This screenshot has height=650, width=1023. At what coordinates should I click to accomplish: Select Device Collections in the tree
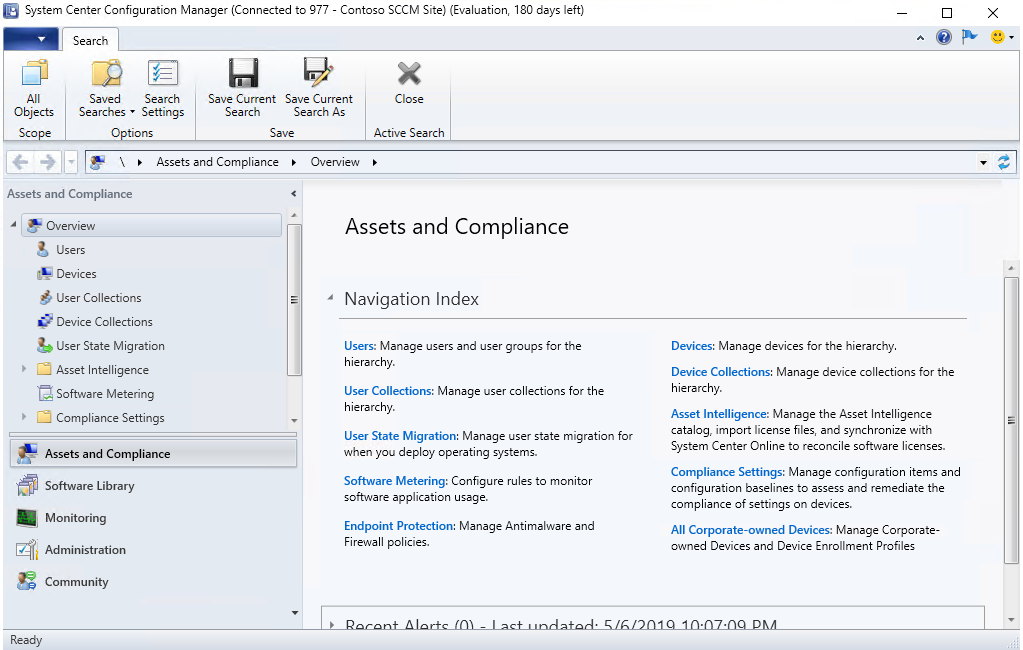104,322
